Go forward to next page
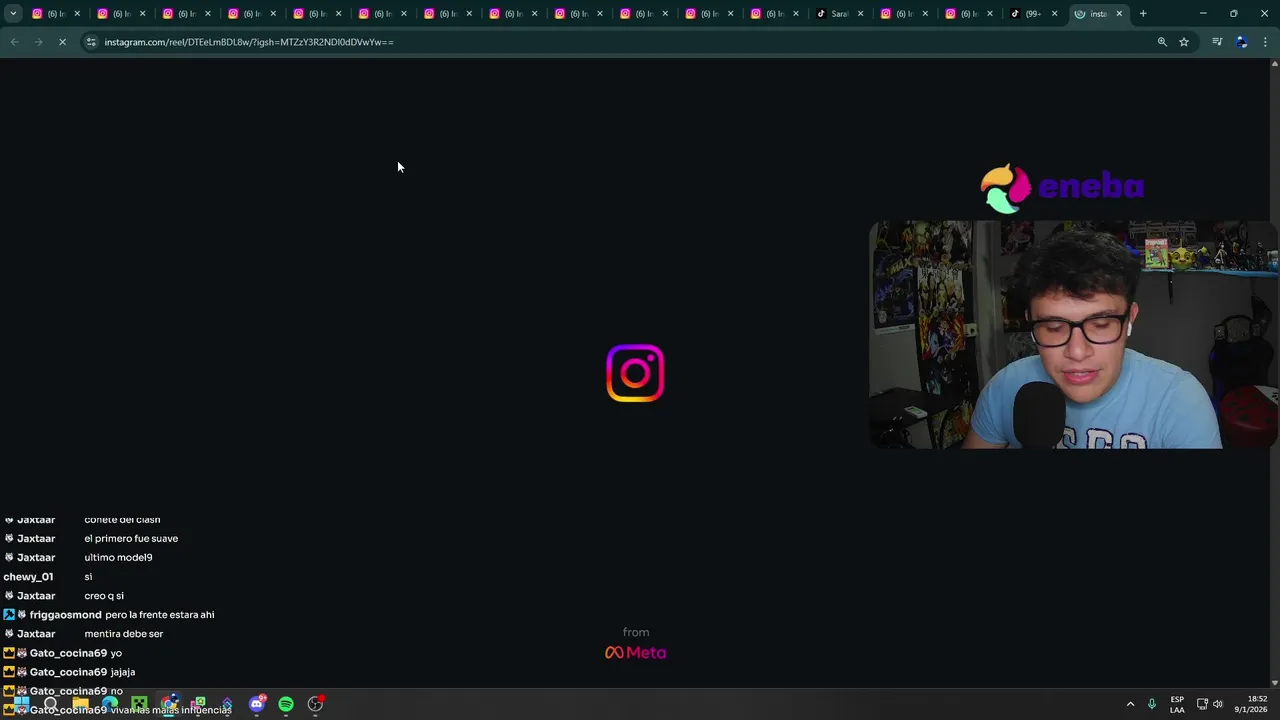 point(38,42)
